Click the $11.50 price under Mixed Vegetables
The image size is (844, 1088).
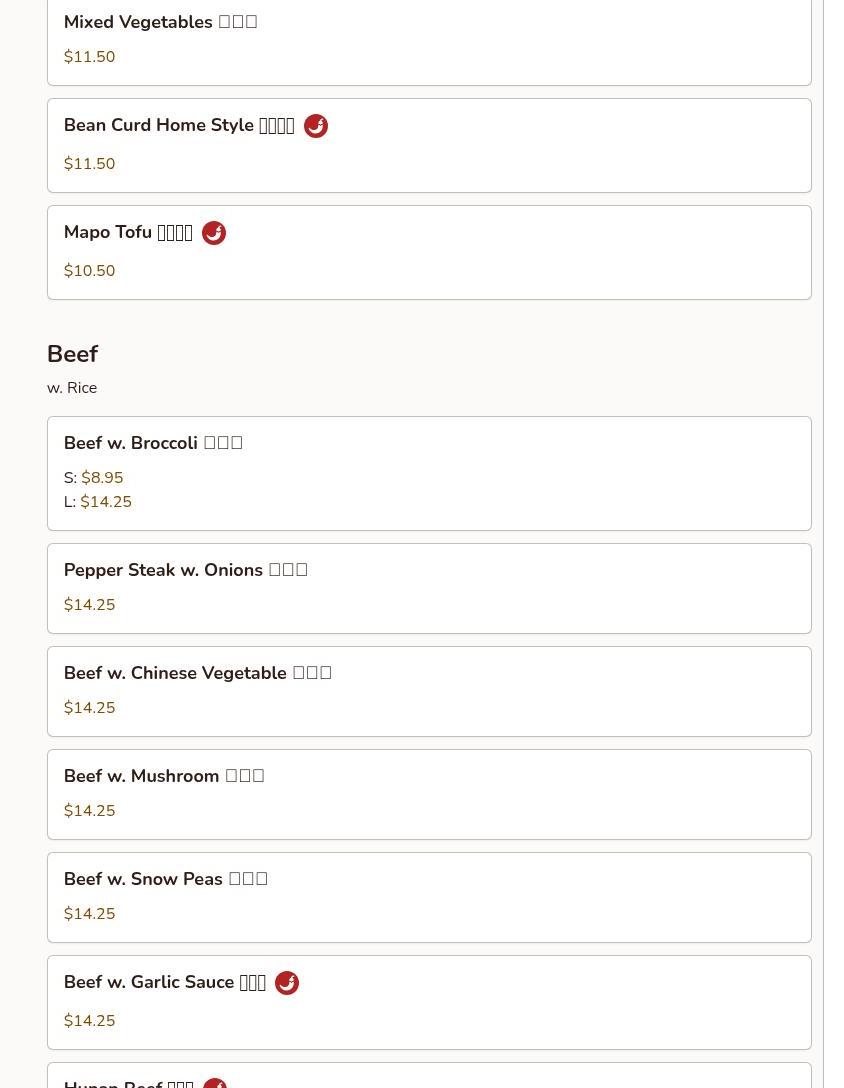pyautogui.click(x=89, y=57)
